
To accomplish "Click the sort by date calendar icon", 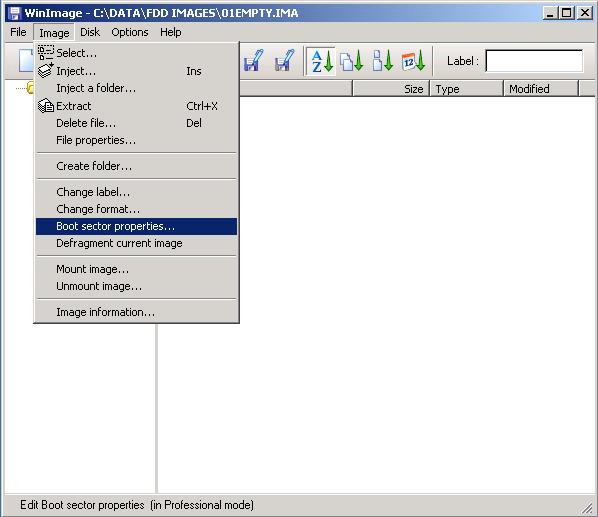I will (x=413, y=61).
